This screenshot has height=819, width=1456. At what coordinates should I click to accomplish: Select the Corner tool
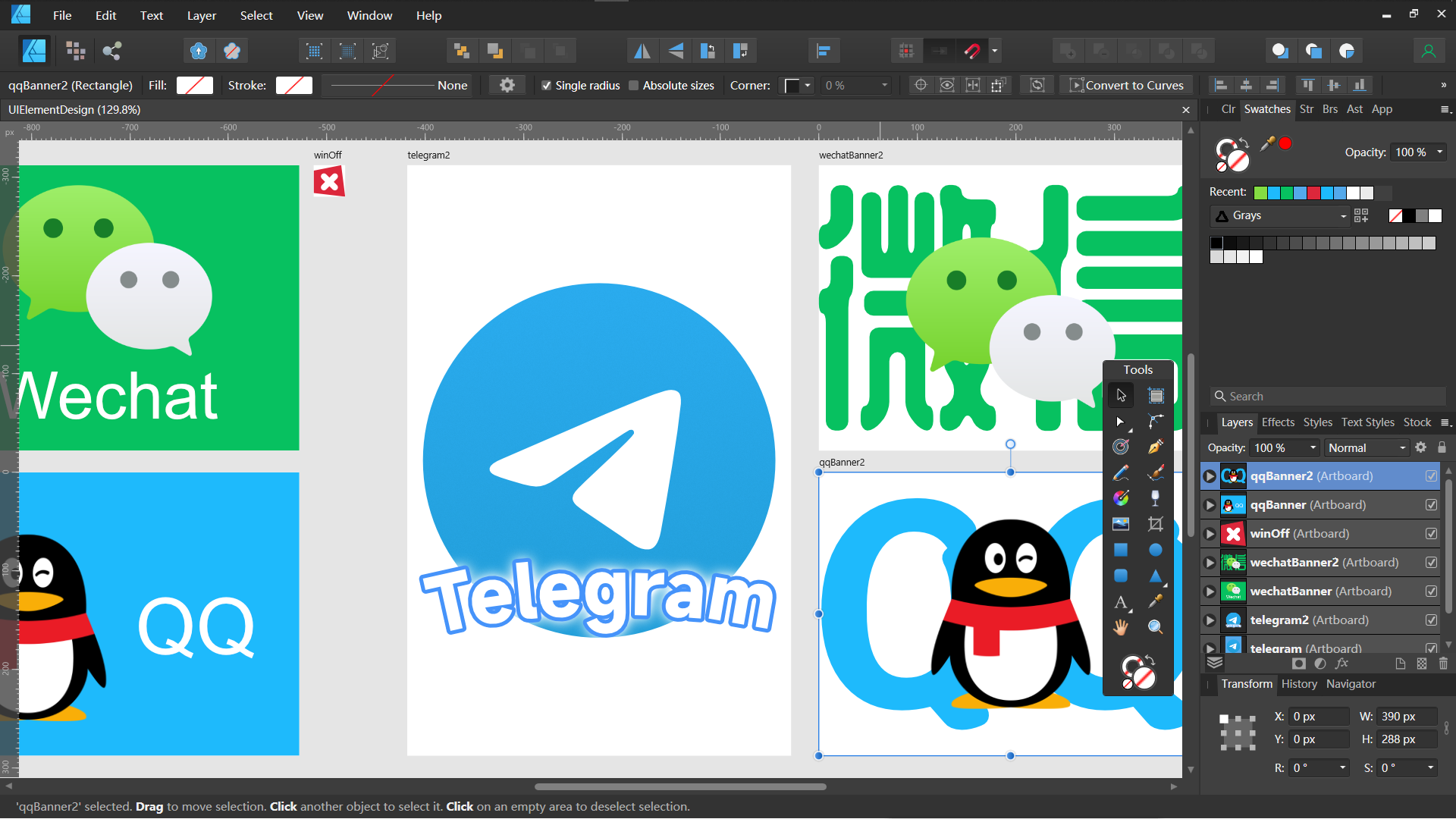click(x=1156, y=421)
